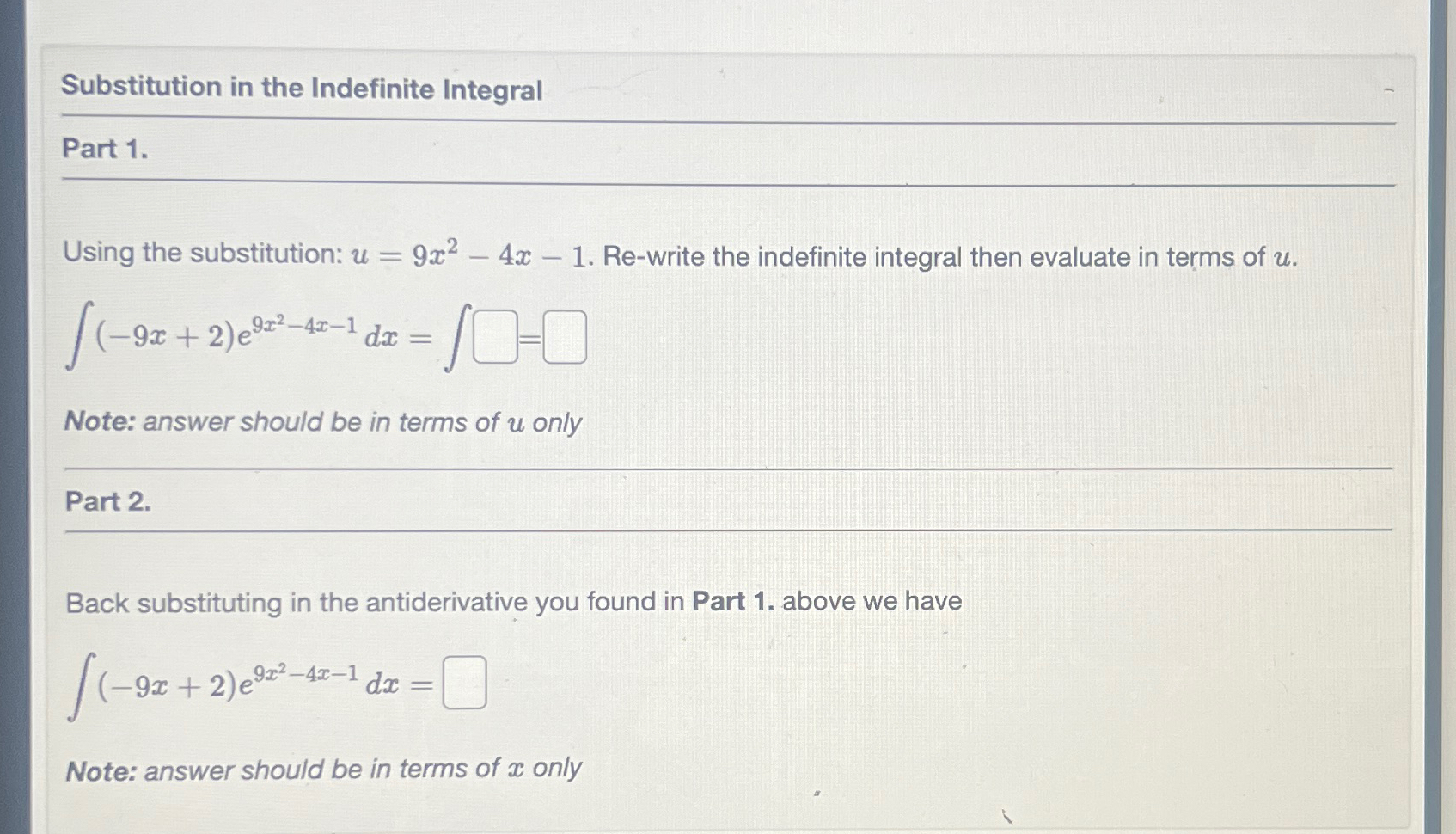Click the integral expression in Part 1

pos(232,339)
